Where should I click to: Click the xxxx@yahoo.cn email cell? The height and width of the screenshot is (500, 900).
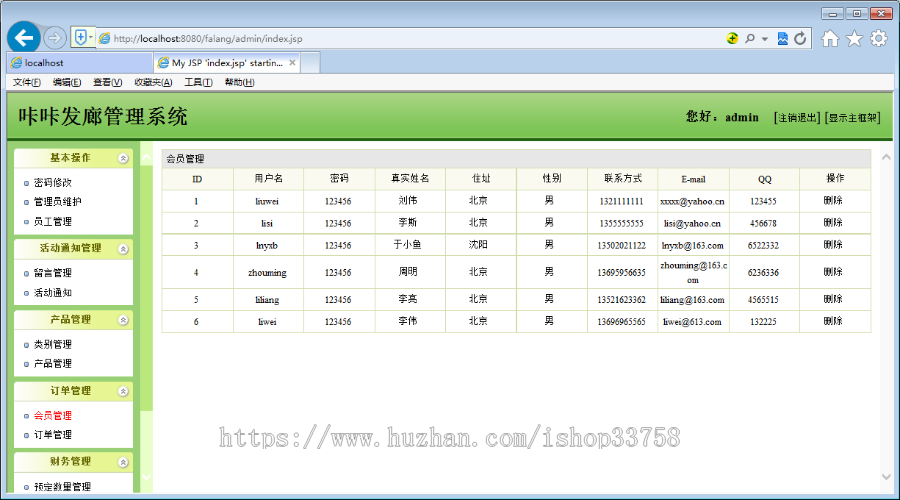click(692, 201)
